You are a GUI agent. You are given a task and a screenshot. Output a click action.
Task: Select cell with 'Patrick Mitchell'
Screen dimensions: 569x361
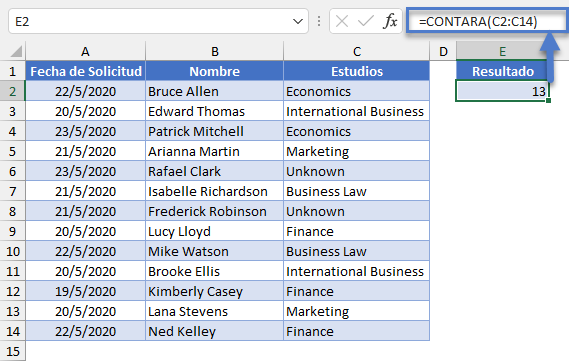coord(214,131)
